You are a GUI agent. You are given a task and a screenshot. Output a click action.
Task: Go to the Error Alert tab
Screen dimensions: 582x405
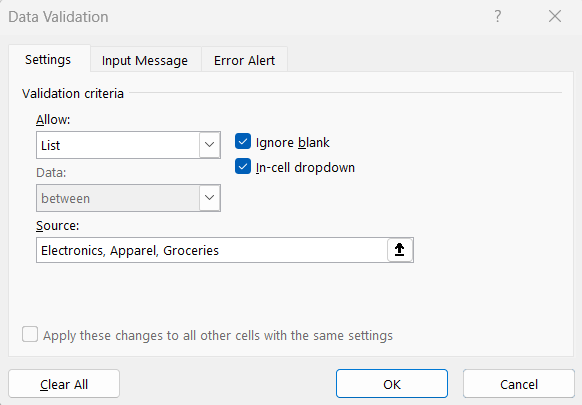click(244, 60)
